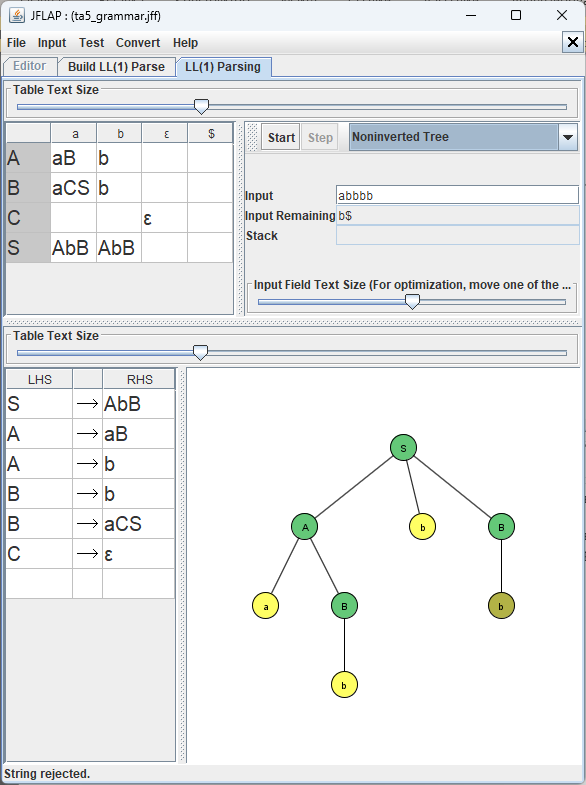Select the B node directly under S
Viewport: 586px width, 785px height.
[501, 527]
